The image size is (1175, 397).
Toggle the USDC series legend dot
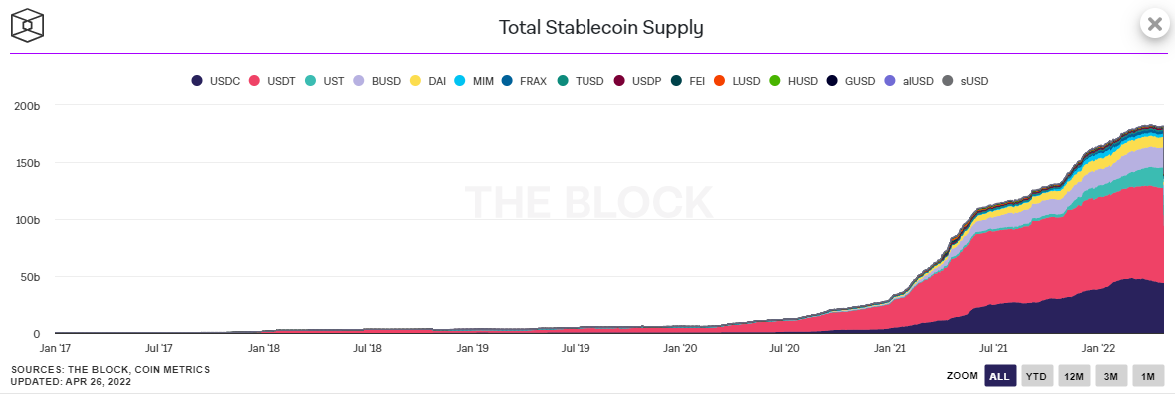pyautogui.click(x=197, y=81)
